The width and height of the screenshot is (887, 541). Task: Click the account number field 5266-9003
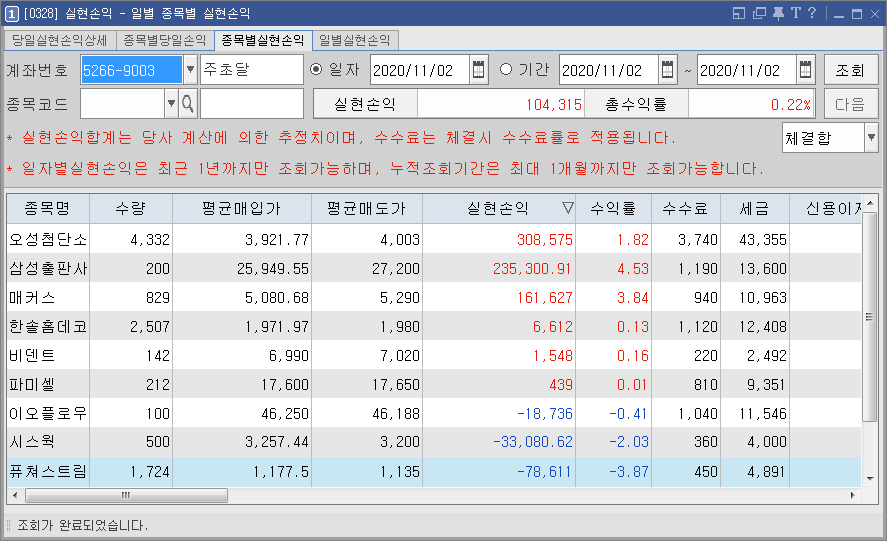(131, 70)
